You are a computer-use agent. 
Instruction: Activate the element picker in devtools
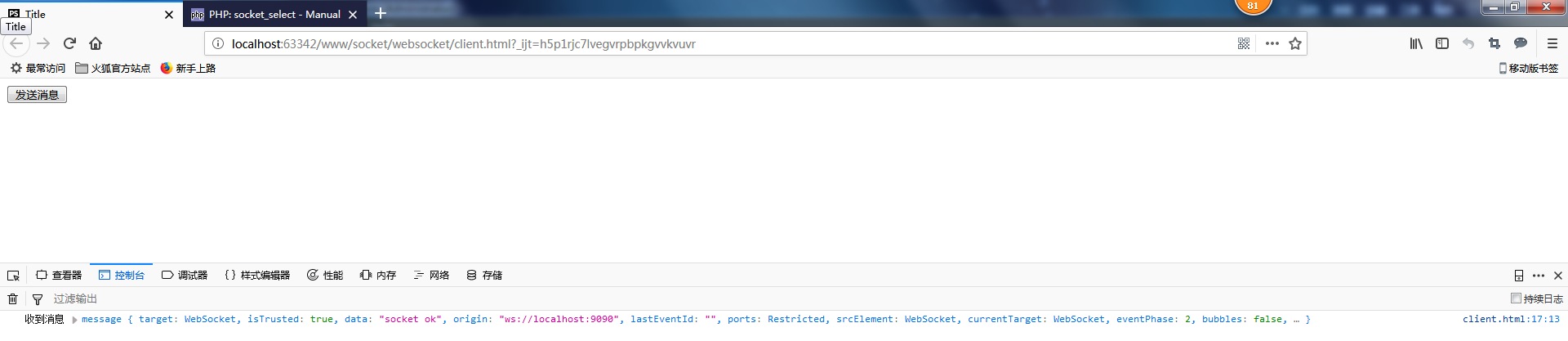point(13,276)
